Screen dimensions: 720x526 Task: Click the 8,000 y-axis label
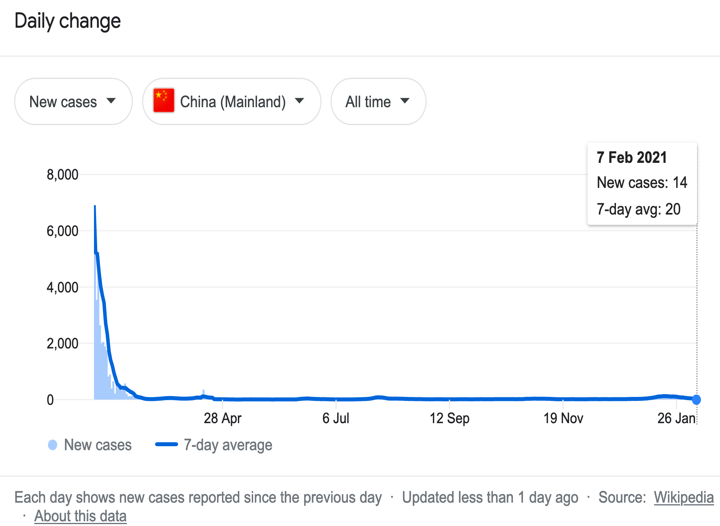[x=62, y=174]
